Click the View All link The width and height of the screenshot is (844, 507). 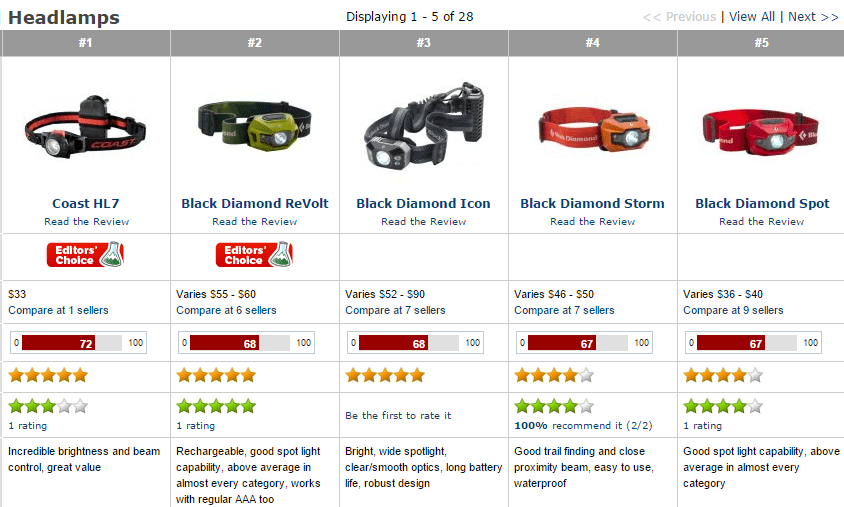coord(752,17)
